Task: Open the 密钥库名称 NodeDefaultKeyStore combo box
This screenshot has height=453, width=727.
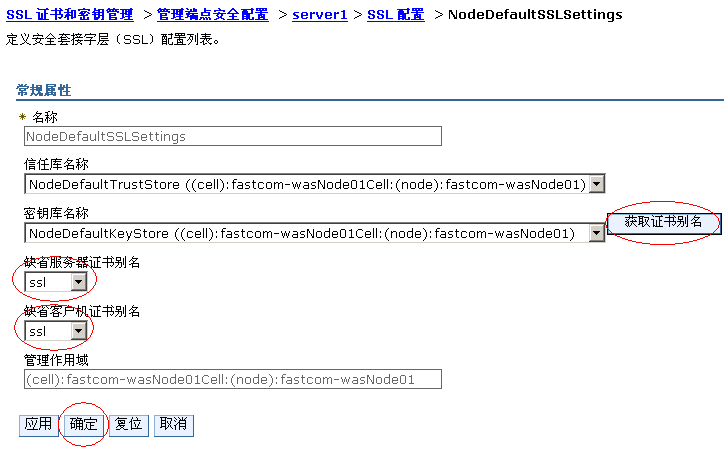Action: click(314, 233)
